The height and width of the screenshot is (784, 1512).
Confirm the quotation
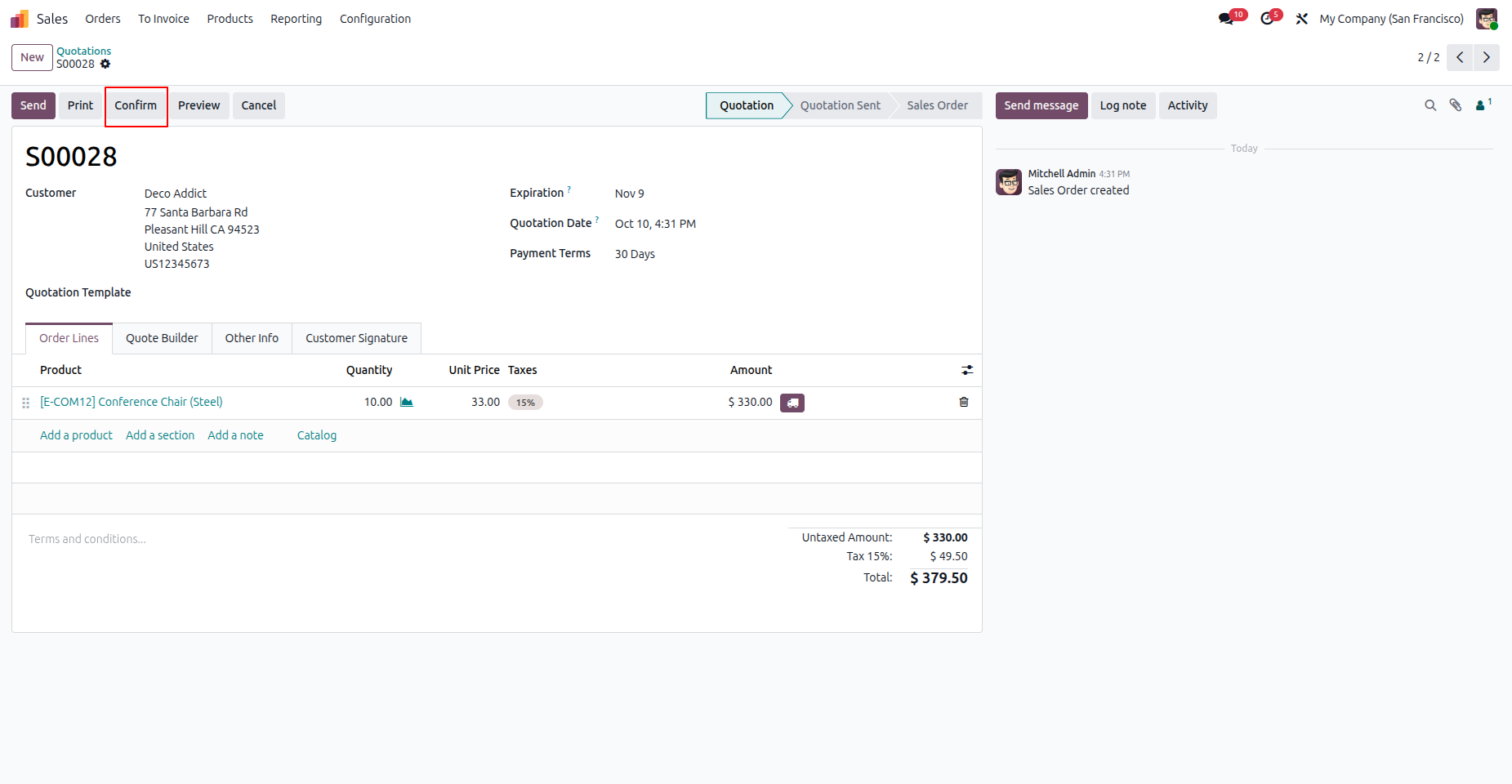[136, 105]
